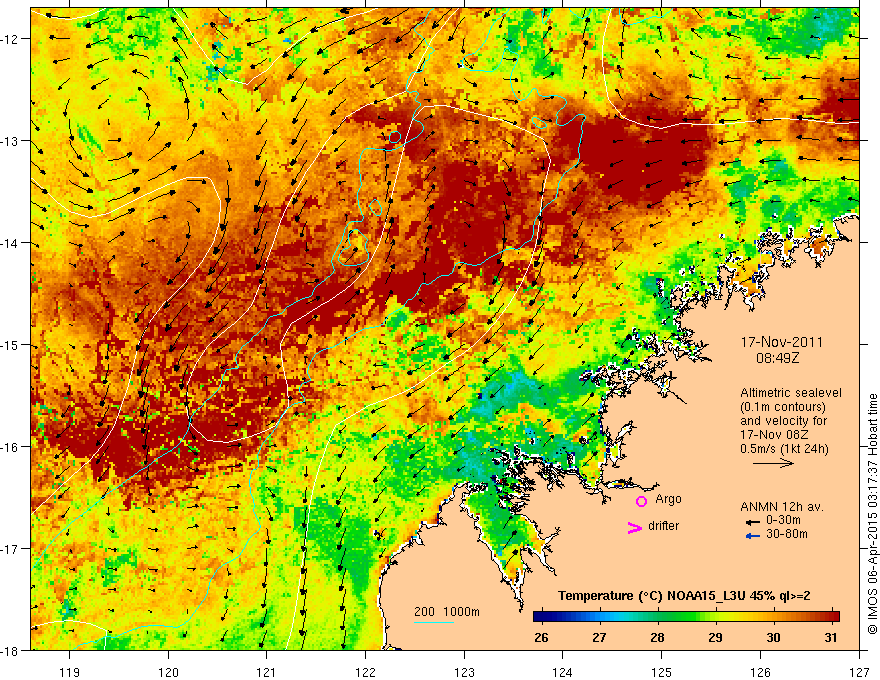Click the latitude axis label -12
Viewport: 880px width, 680px height.
click(x=10, y=39)
